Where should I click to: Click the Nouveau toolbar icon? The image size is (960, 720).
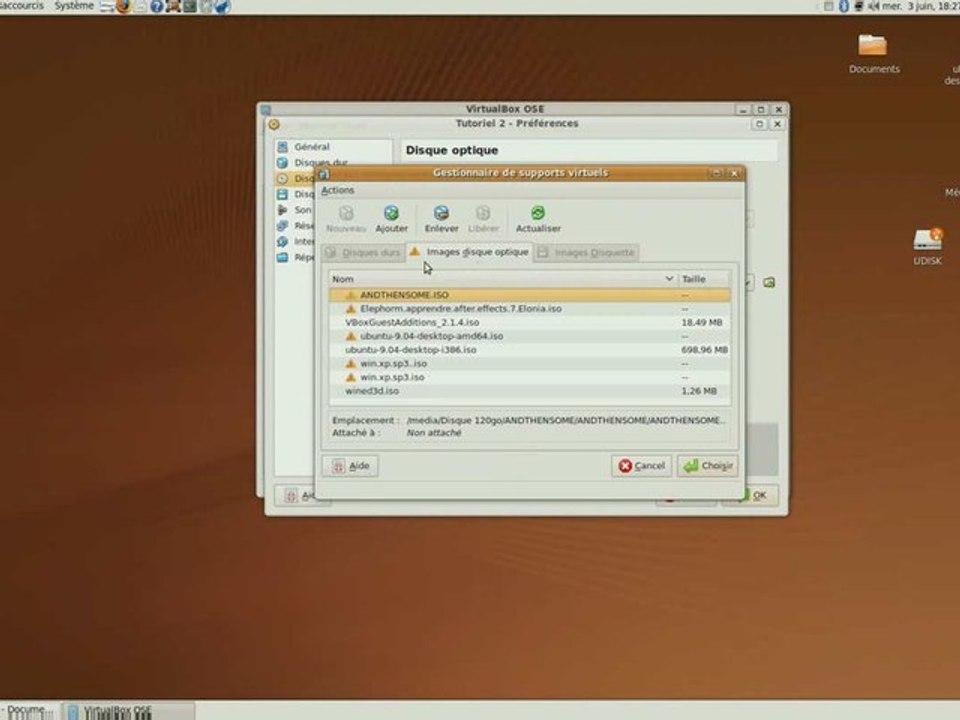[346, 219]
